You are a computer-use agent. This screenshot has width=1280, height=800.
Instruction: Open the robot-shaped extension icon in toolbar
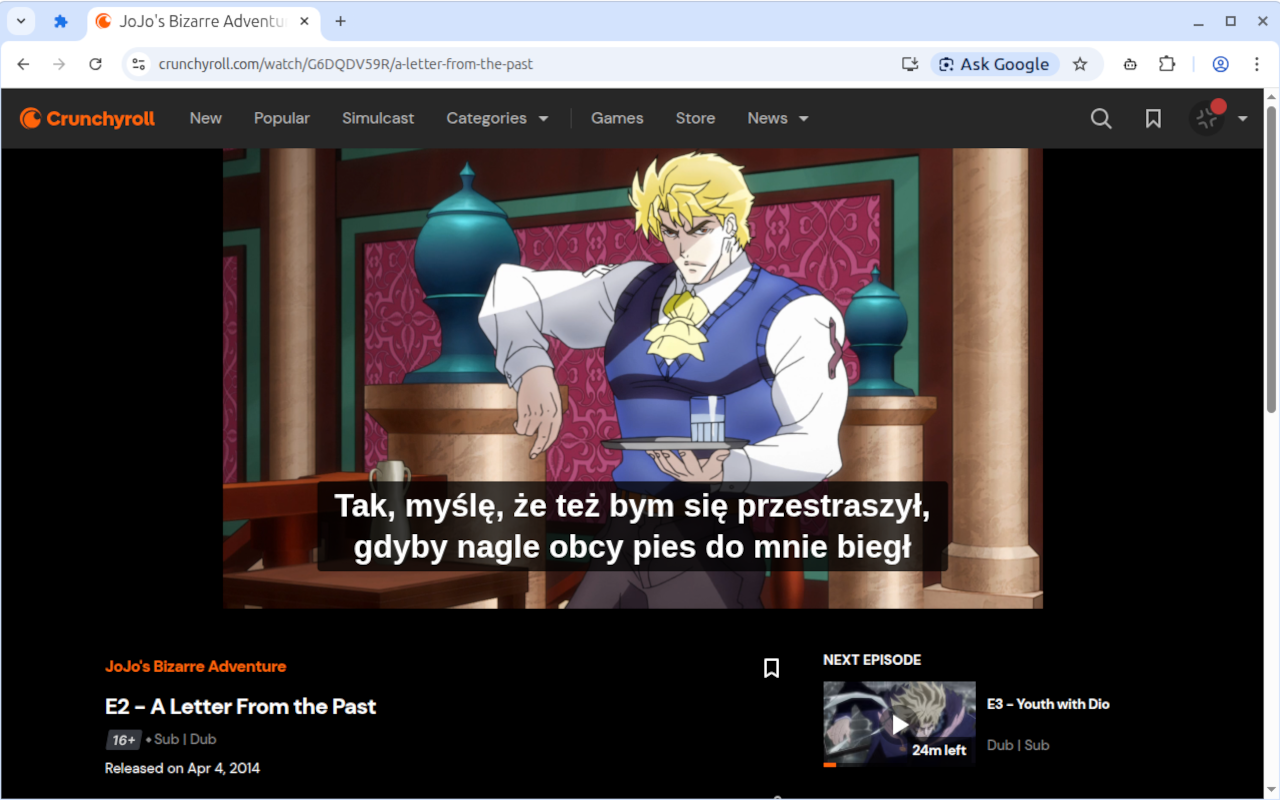[x=1130, y=64]
